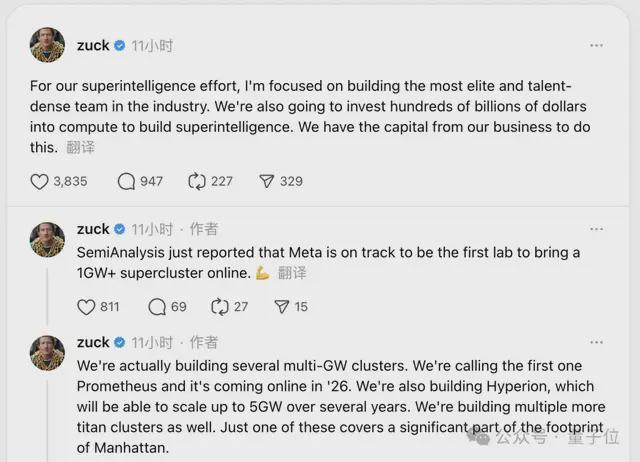Translate the SemiAnalysis supercluster reply
640x462 pixels.
click(x=292, y=273)
